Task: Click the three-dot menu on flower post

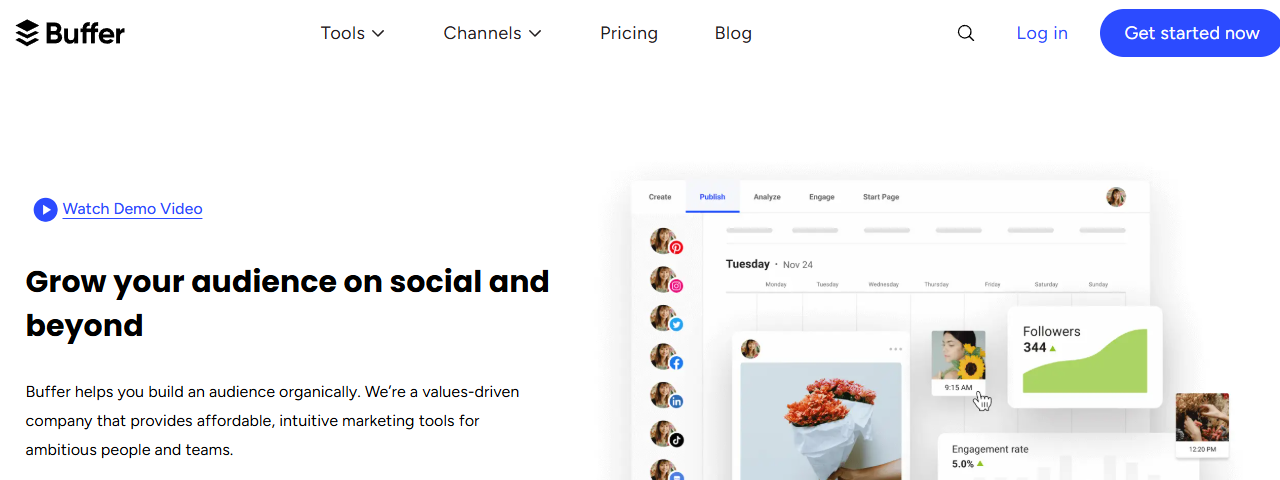Action: 895,349
